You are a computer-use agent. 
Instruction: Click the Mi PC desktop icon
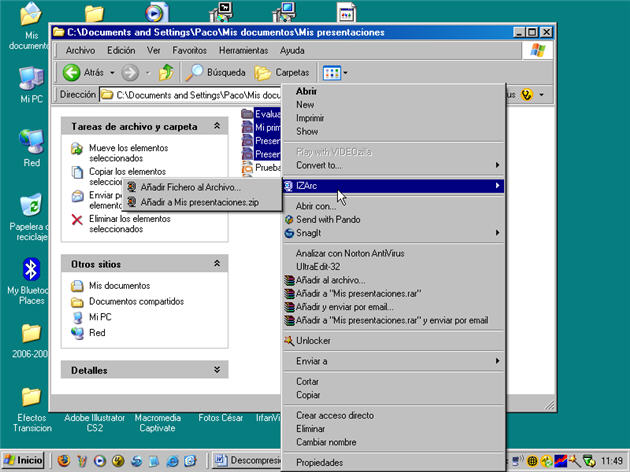pos(31,78)
